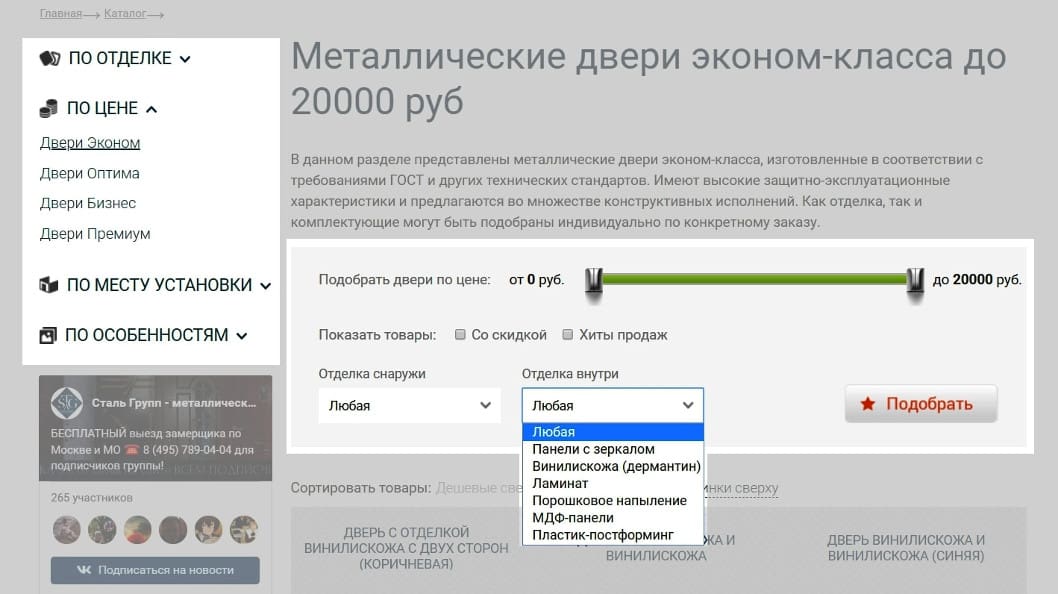
Task: Enable the Хиты продаж checkbox
Action: pyautogui.click(x=567, y=336)
